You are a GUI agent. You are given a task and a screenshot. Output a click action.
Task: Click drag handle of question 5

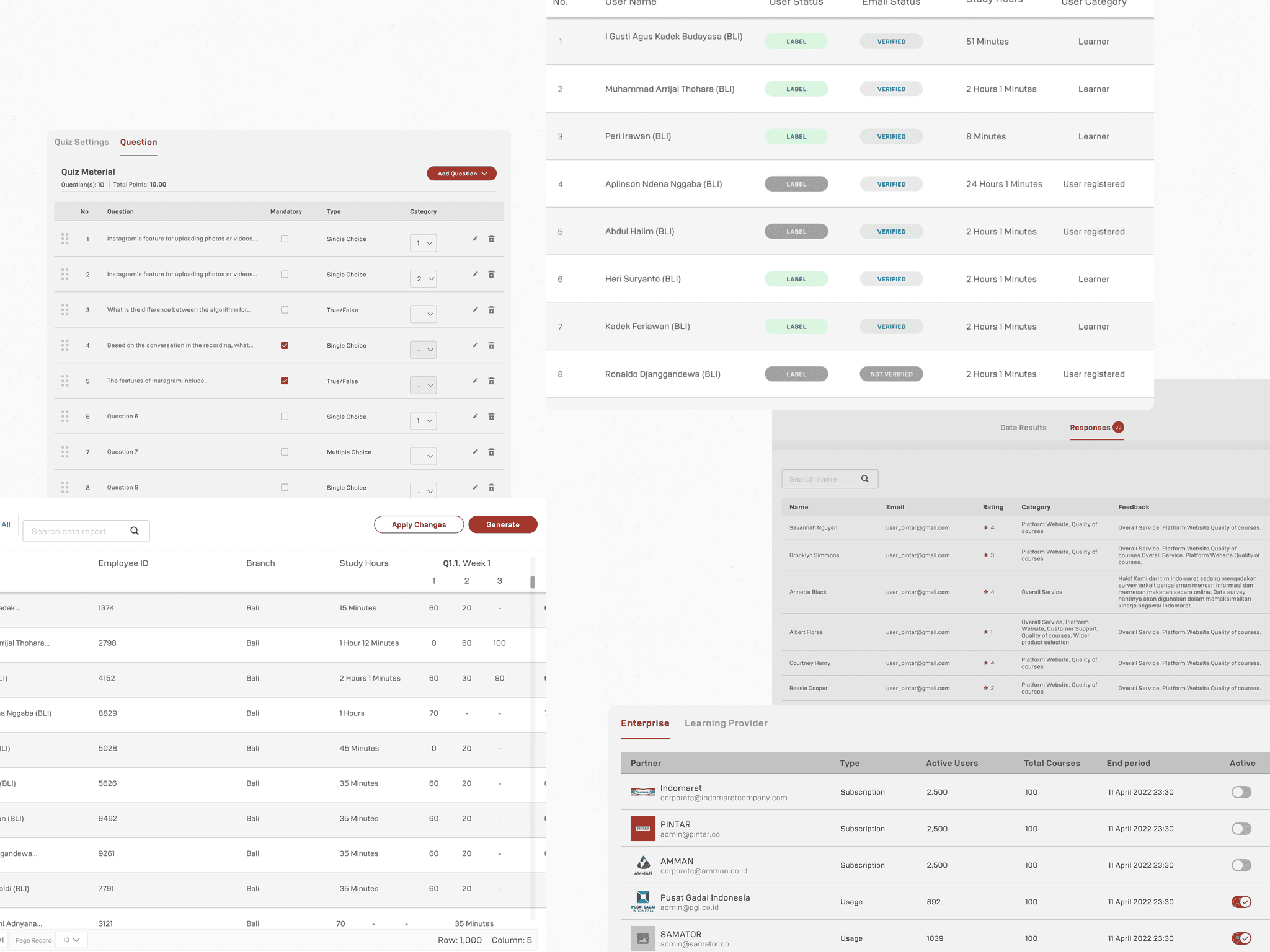point(65,381)
